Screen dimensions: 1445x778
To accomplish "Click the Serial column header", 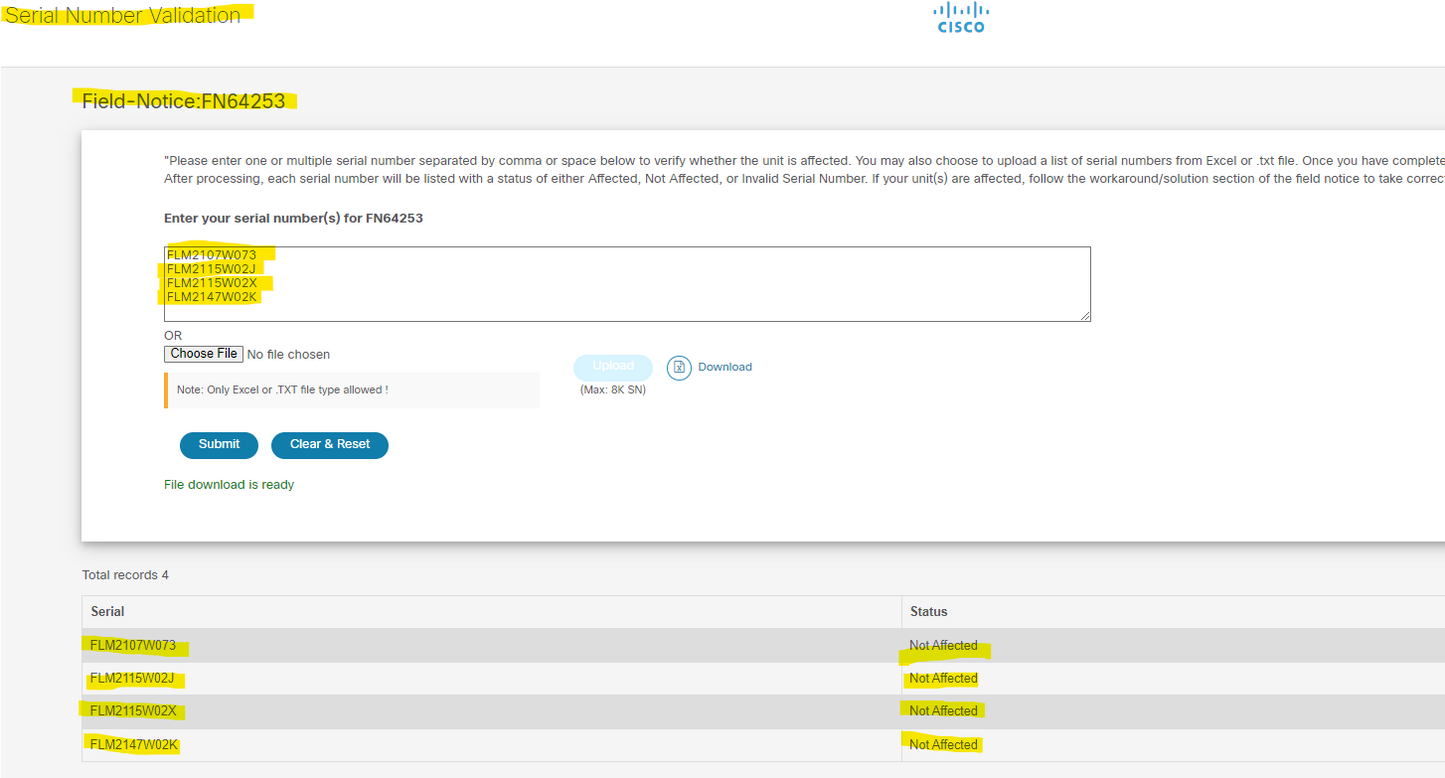I will (108, 612).
